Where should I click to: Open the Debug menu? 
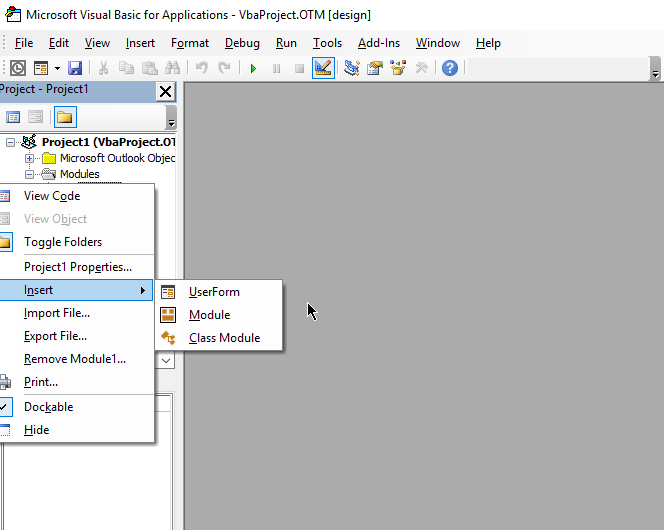pos(242,43)
